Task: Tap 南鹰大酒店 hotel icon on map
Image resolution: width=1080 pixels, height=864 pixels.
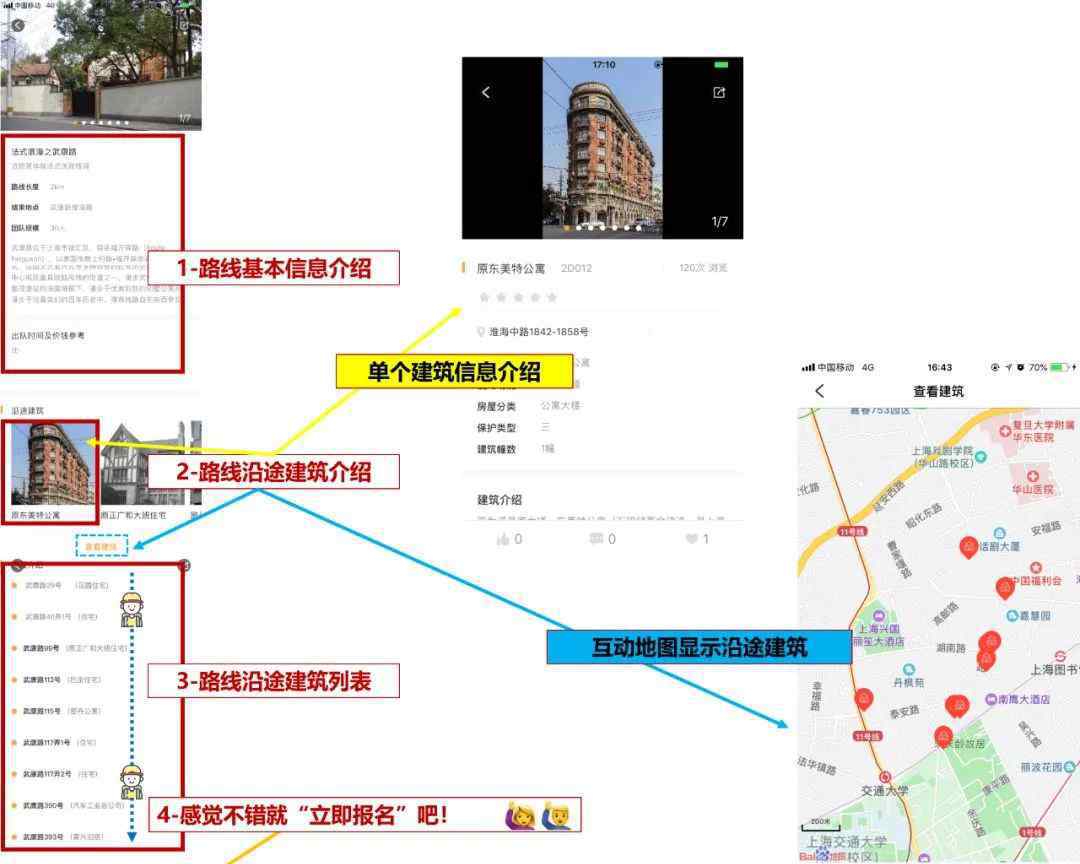Action: coord(990,699)
